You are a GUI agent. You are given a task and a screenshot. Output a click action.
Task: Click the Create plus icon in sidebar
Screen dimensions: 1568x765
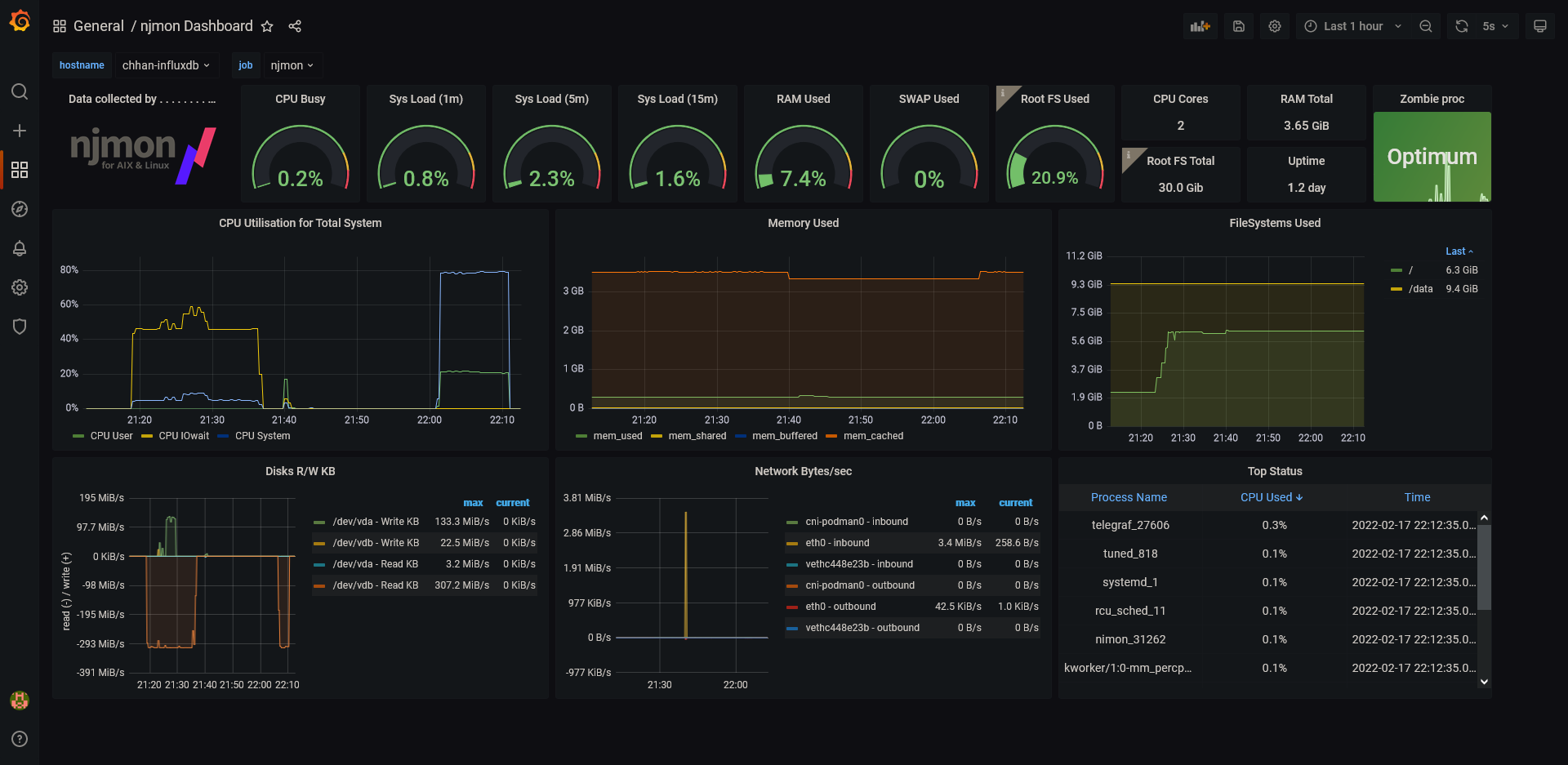20,131
